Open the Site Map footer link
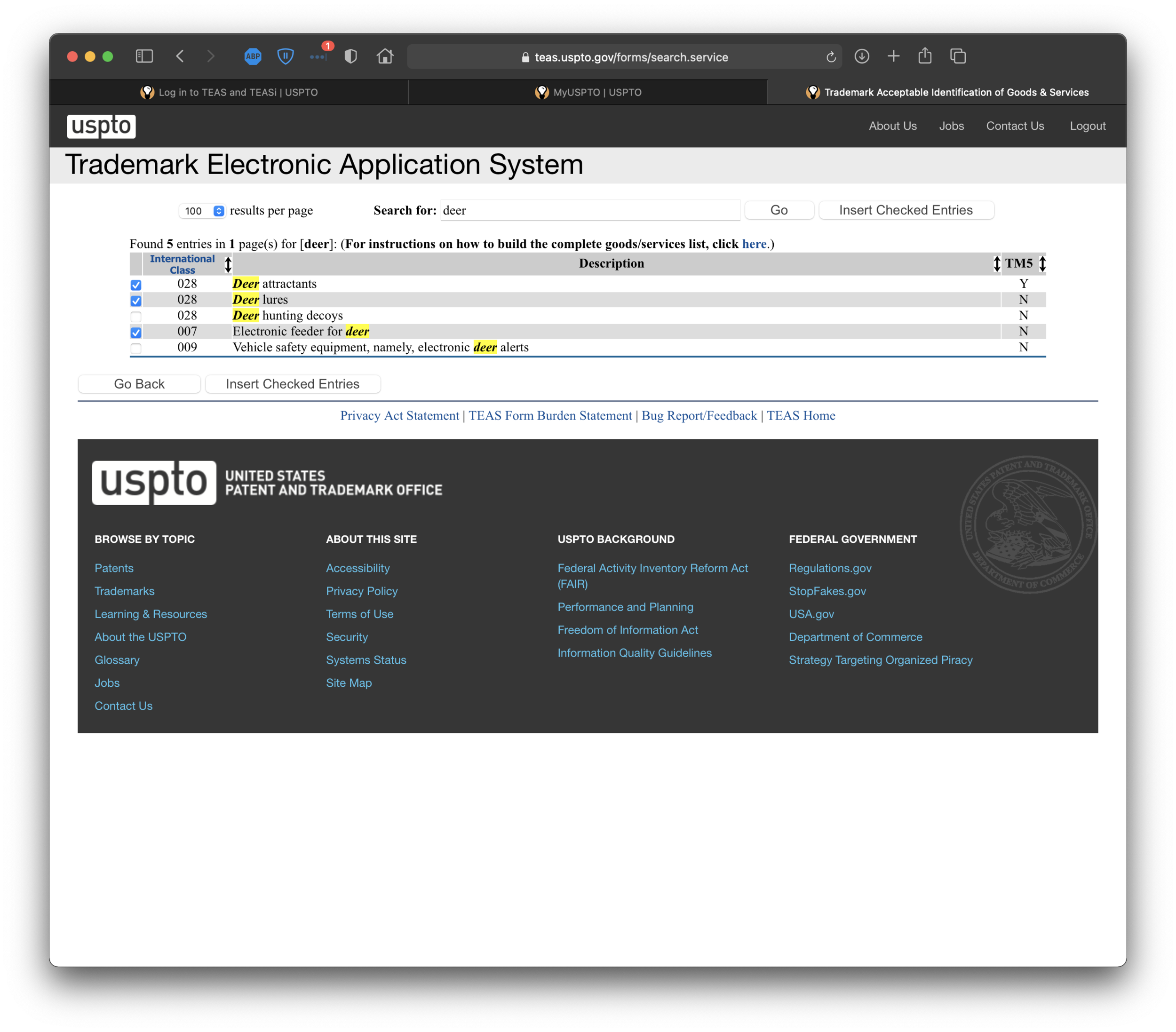The image size is (1176, 1032). (349, 683)
